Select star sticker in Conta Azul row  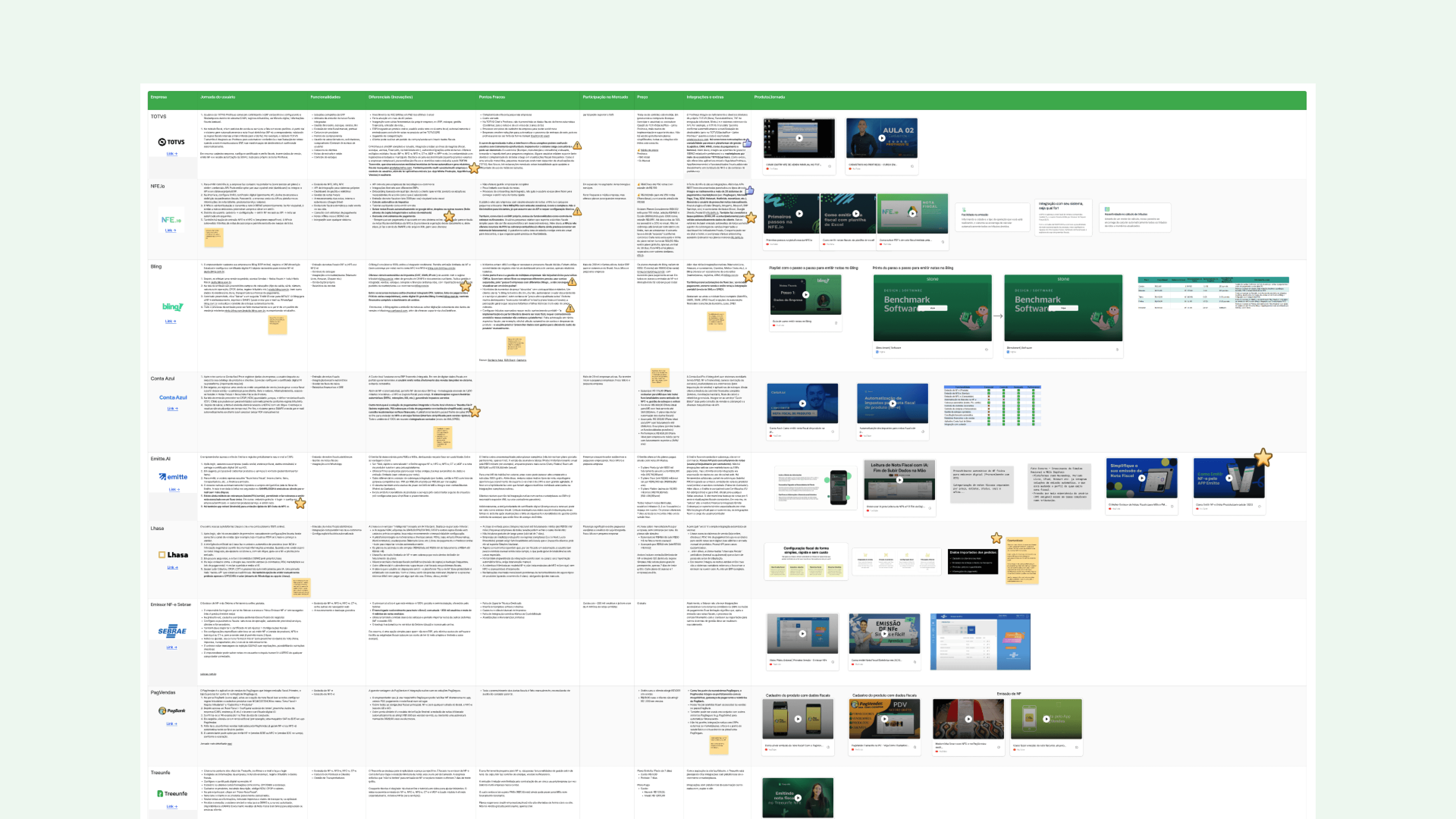(x=475, y=411)
